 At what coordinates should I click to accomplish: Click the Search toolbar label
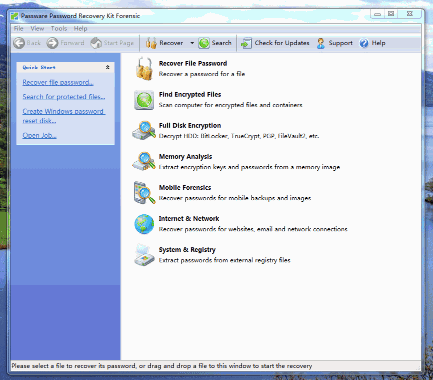coord(221,43)
